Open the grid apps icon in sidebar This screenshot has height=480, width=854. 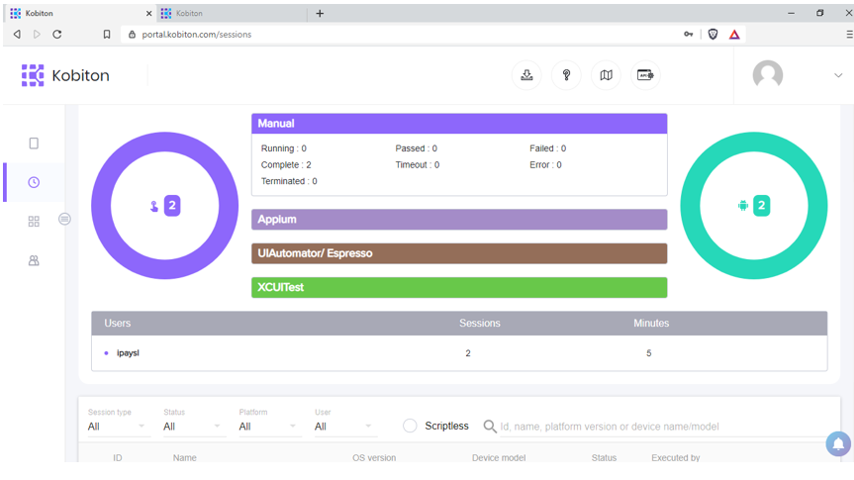tap(34, 221)
